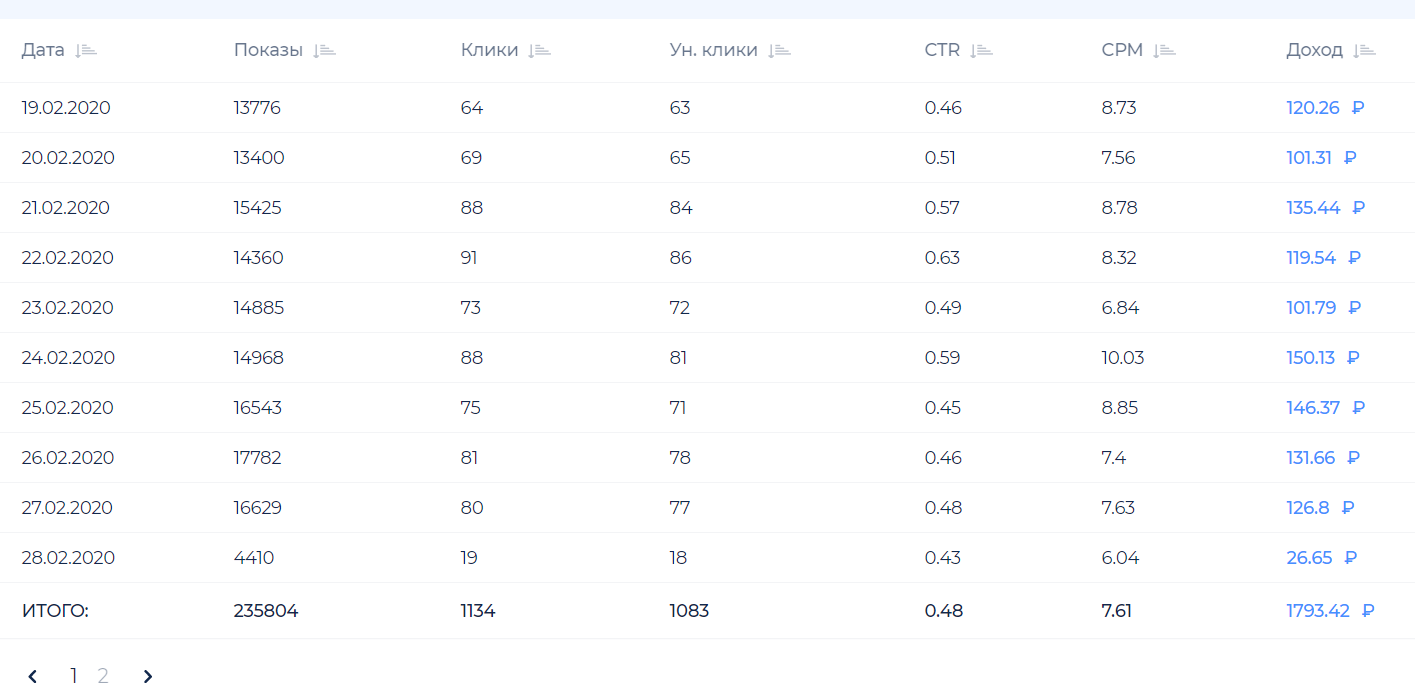
Task: Click the CTR sort icon
Action: pos(981,51)
